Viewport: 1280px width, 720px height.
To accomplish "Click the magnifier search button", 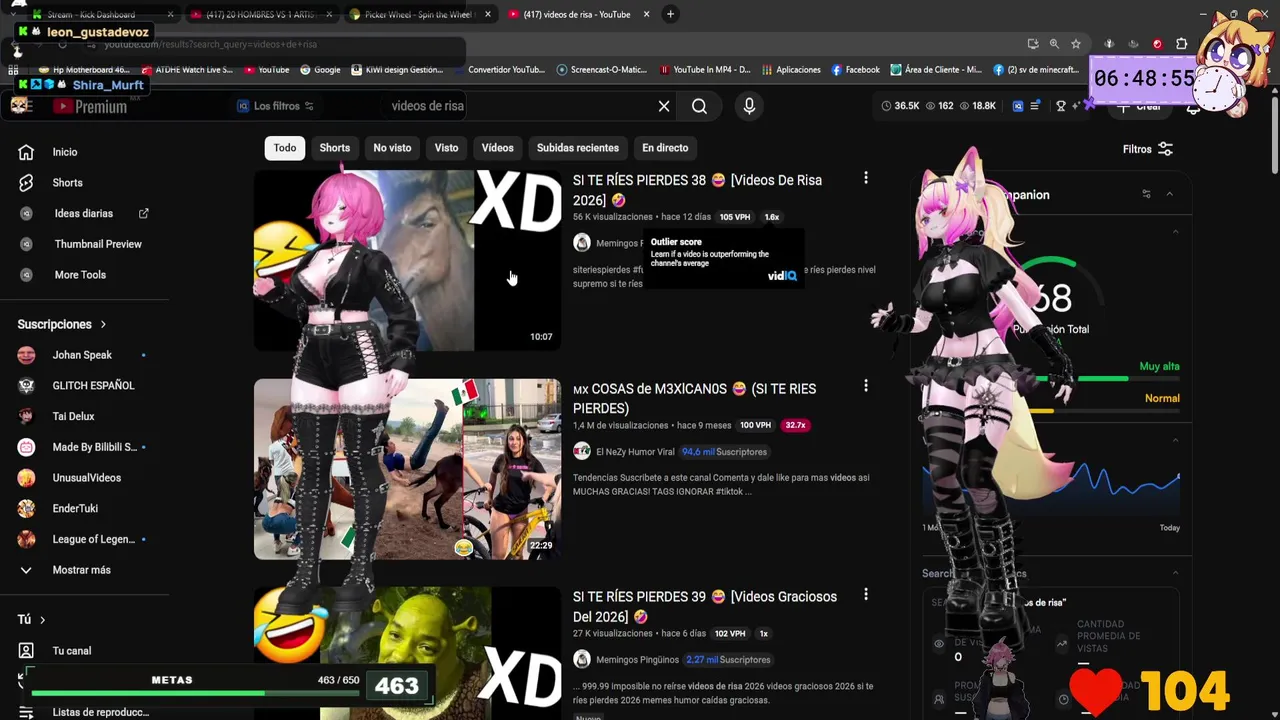I will tap(699, 106).
